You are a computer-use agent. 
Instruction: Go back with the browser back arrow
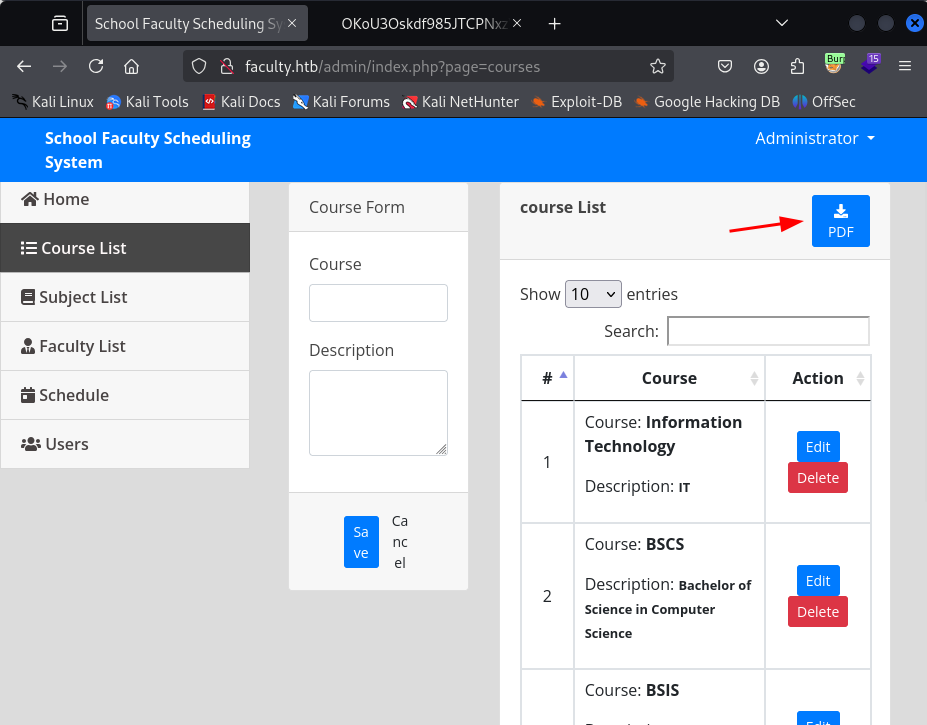click(24, 66)
